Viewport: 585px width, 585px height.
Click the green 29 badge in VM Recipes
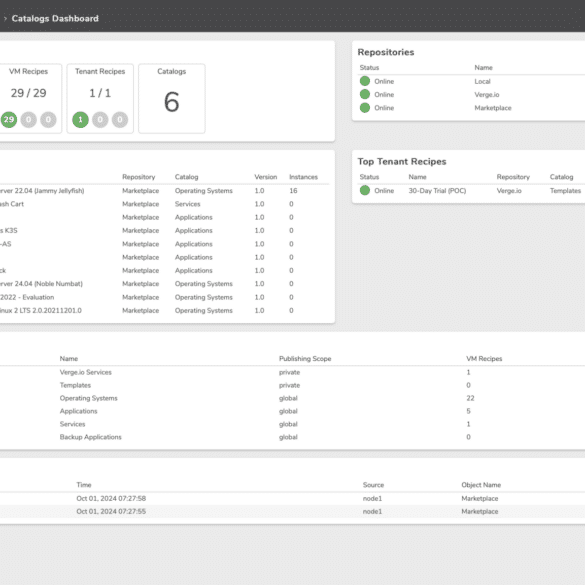pos(9,120)
